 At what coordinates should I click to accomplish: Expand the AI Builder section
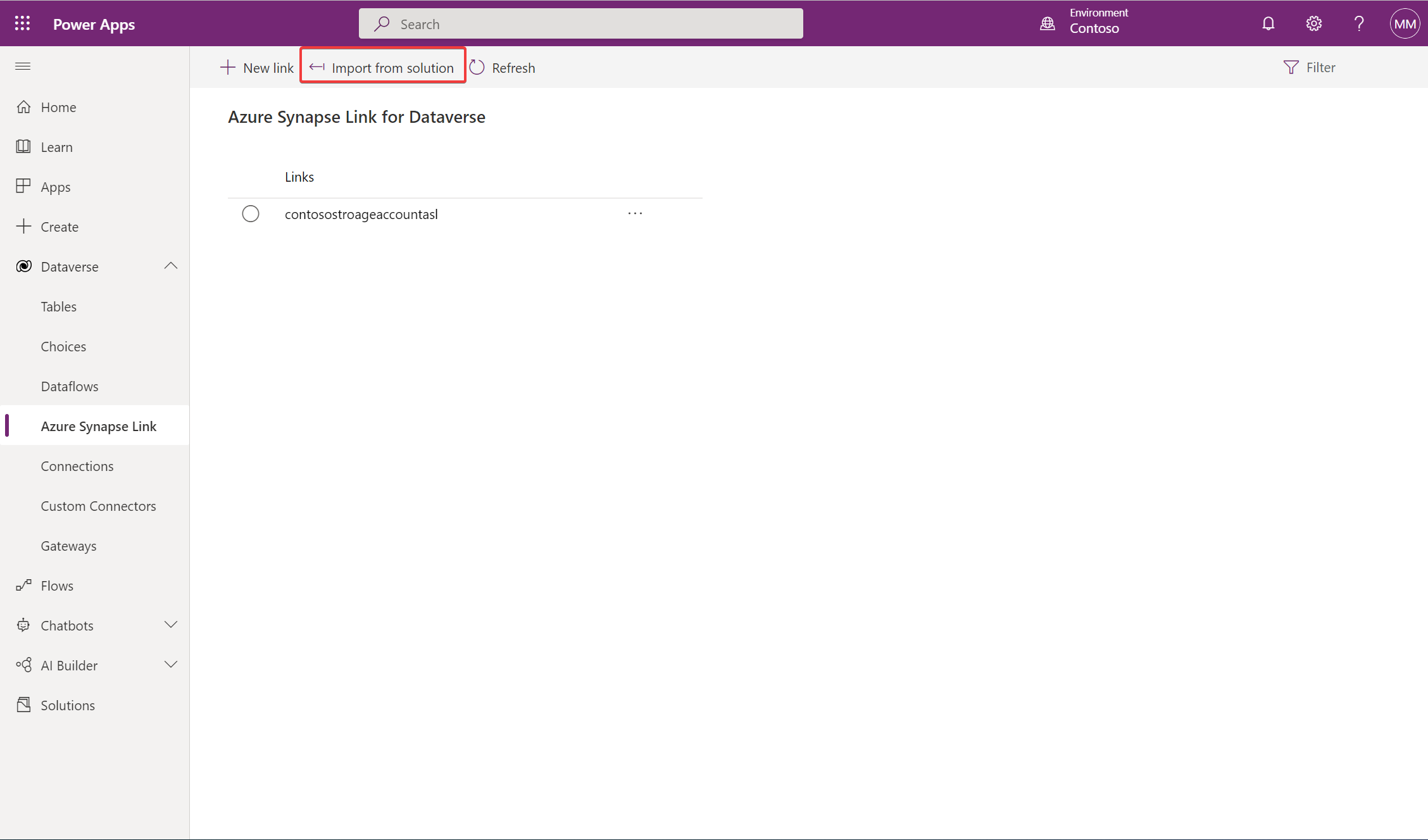(170, 665)
